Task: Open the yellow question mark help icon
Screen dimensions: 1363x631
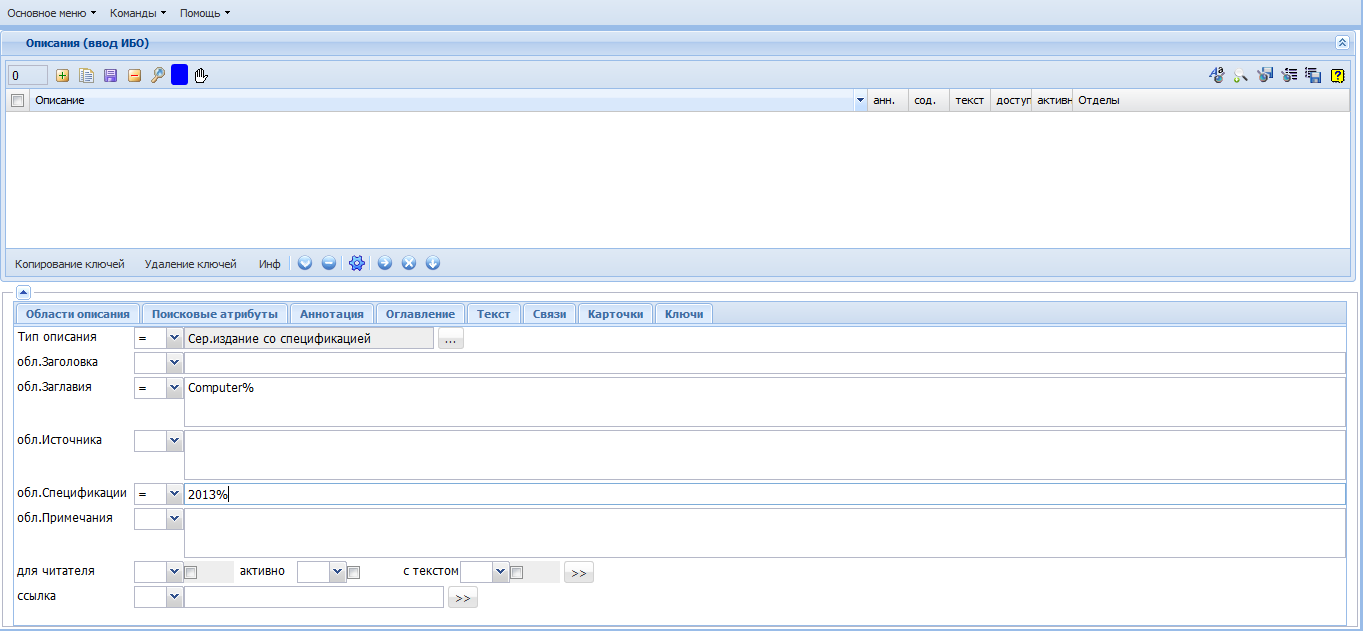Action: pos(1337,75)
